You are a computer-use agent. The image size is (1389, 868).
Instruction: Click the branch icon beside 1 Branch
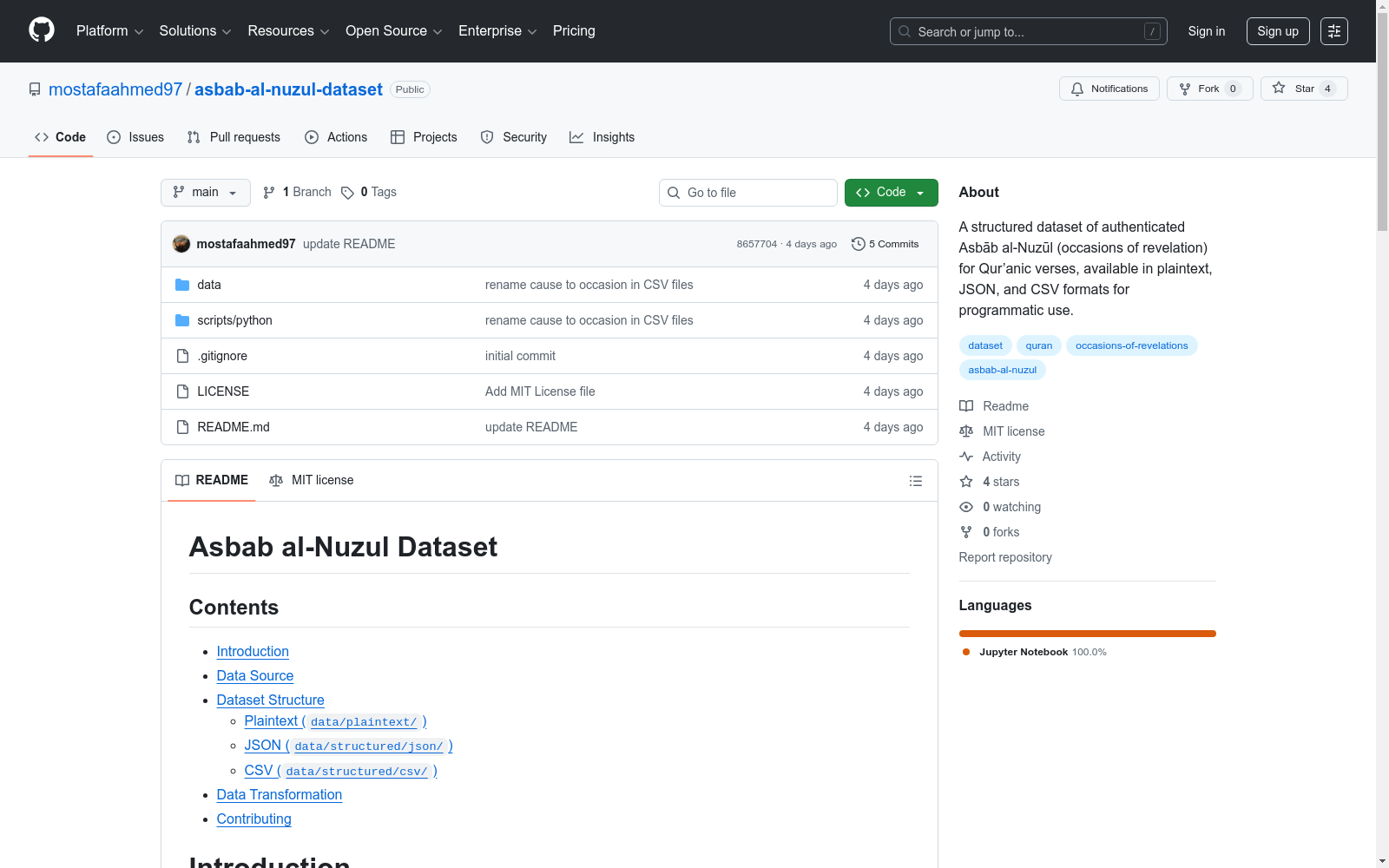[x=269, y=193]
